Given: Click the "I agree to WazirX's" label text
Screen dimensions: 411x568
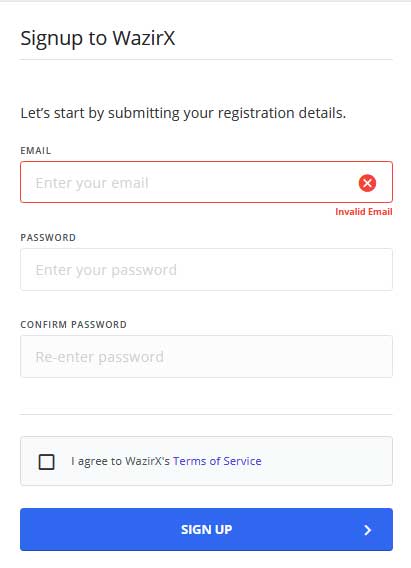Looking at the screenshot, I should pyautogui.click(x=121, y=461).
